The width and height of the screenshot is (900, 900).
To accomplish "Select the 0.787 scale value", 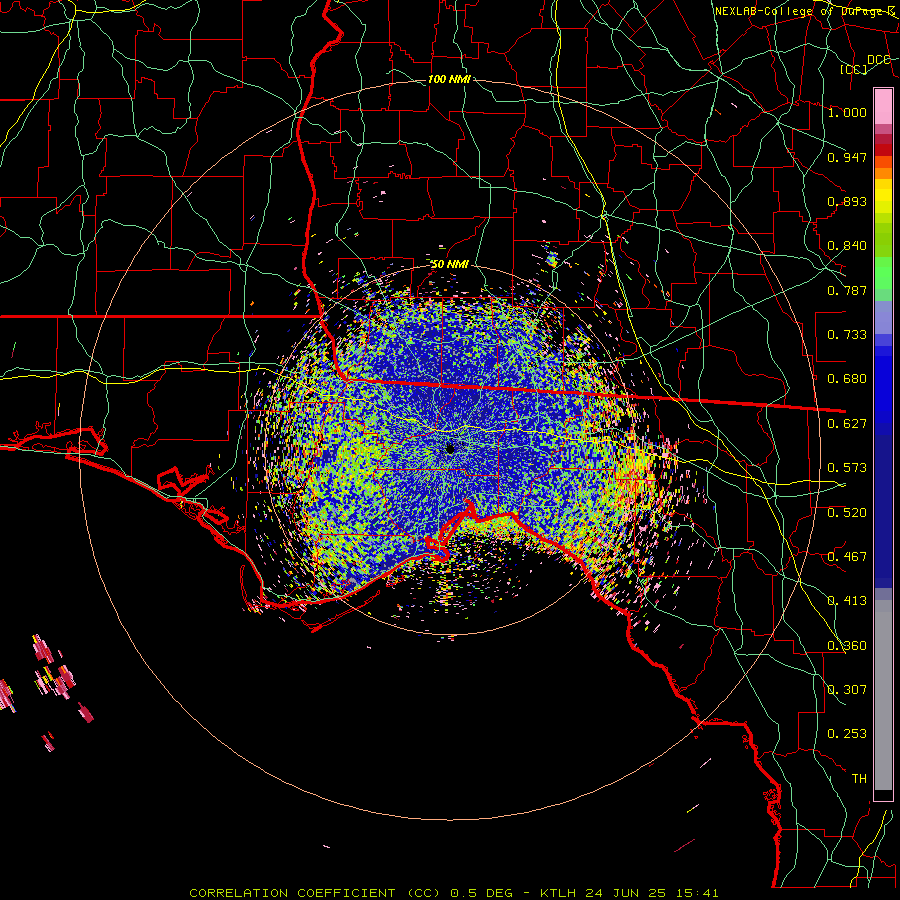I will (x=847, y=290).
